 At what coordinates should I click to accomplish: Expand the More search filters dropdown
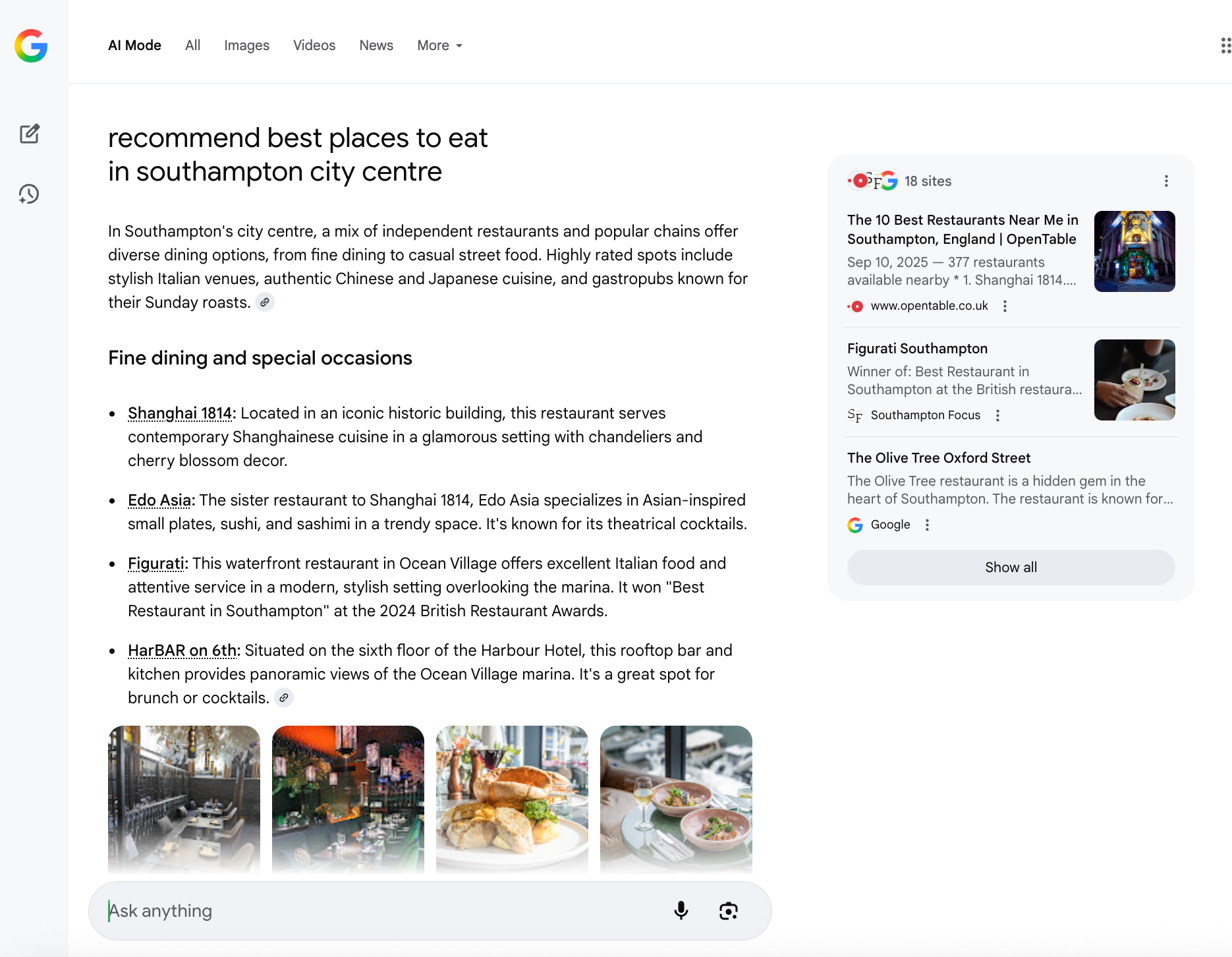439,45
